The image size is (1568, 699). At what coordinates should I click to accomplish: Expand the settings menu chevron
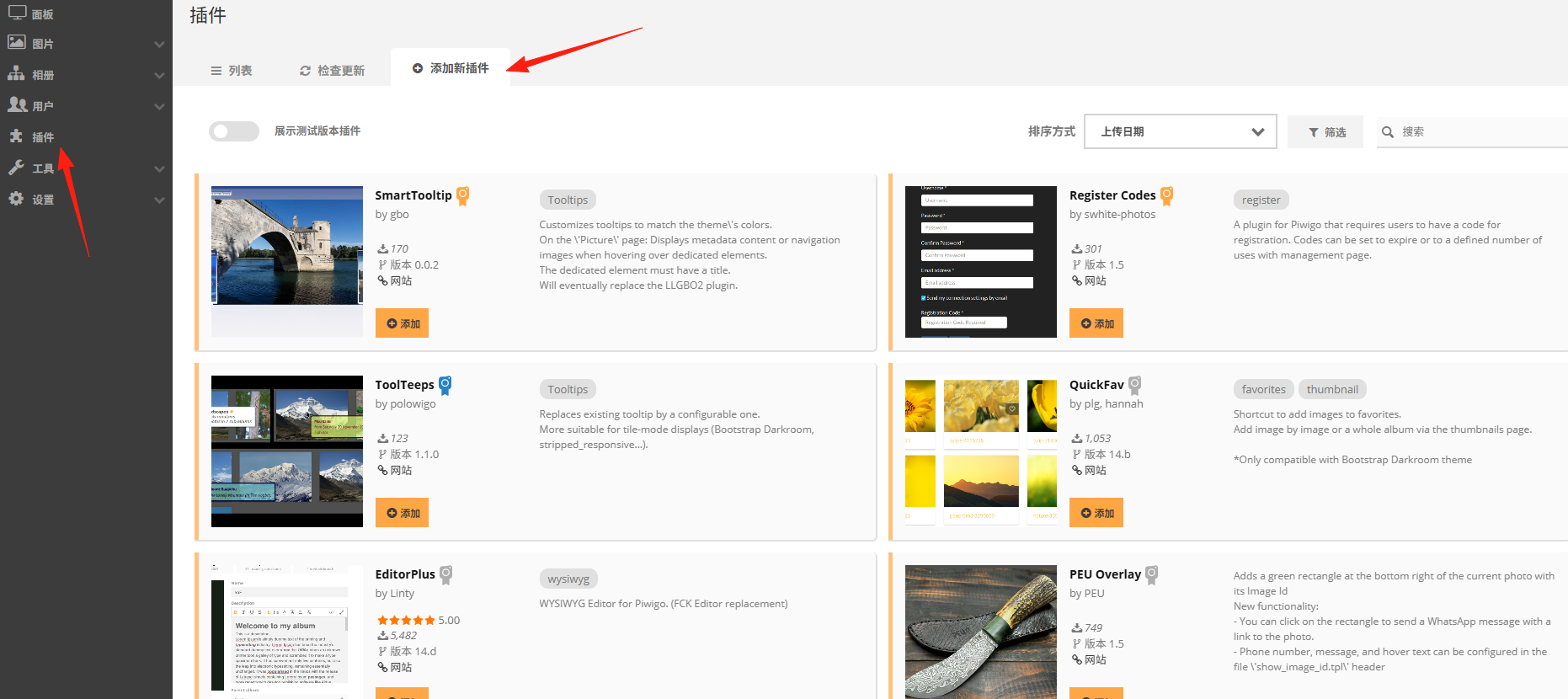pos(159,200)
